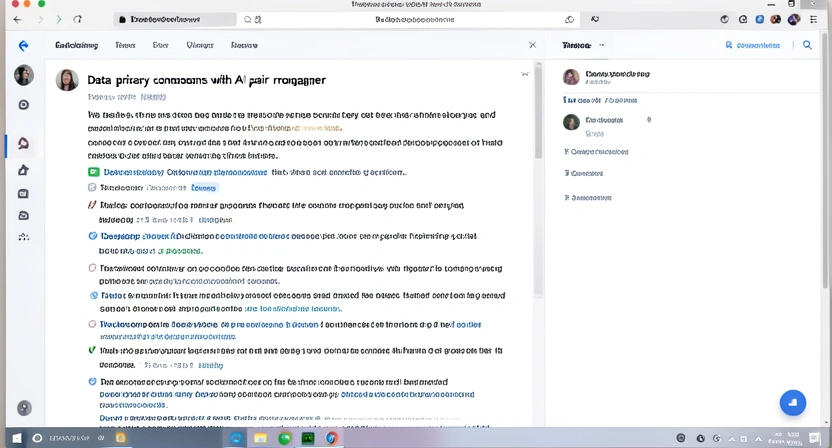The image size is (832, 448).
Task: Open the fourth top navigation tab
Action: tap(200, 45)
